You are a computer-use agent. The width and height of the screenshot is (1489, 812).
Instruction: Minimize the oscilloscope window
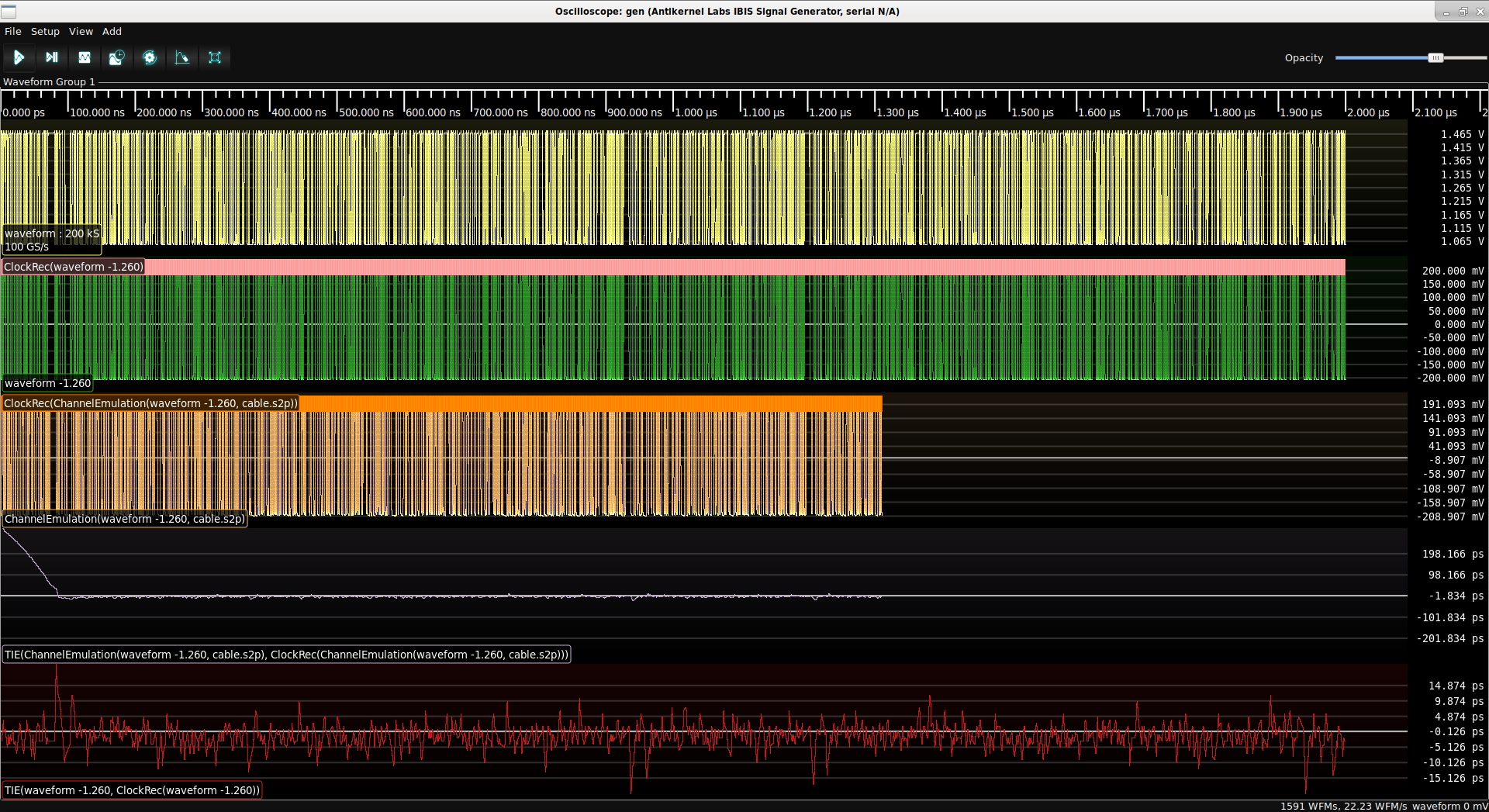(x=1446, y=12)
